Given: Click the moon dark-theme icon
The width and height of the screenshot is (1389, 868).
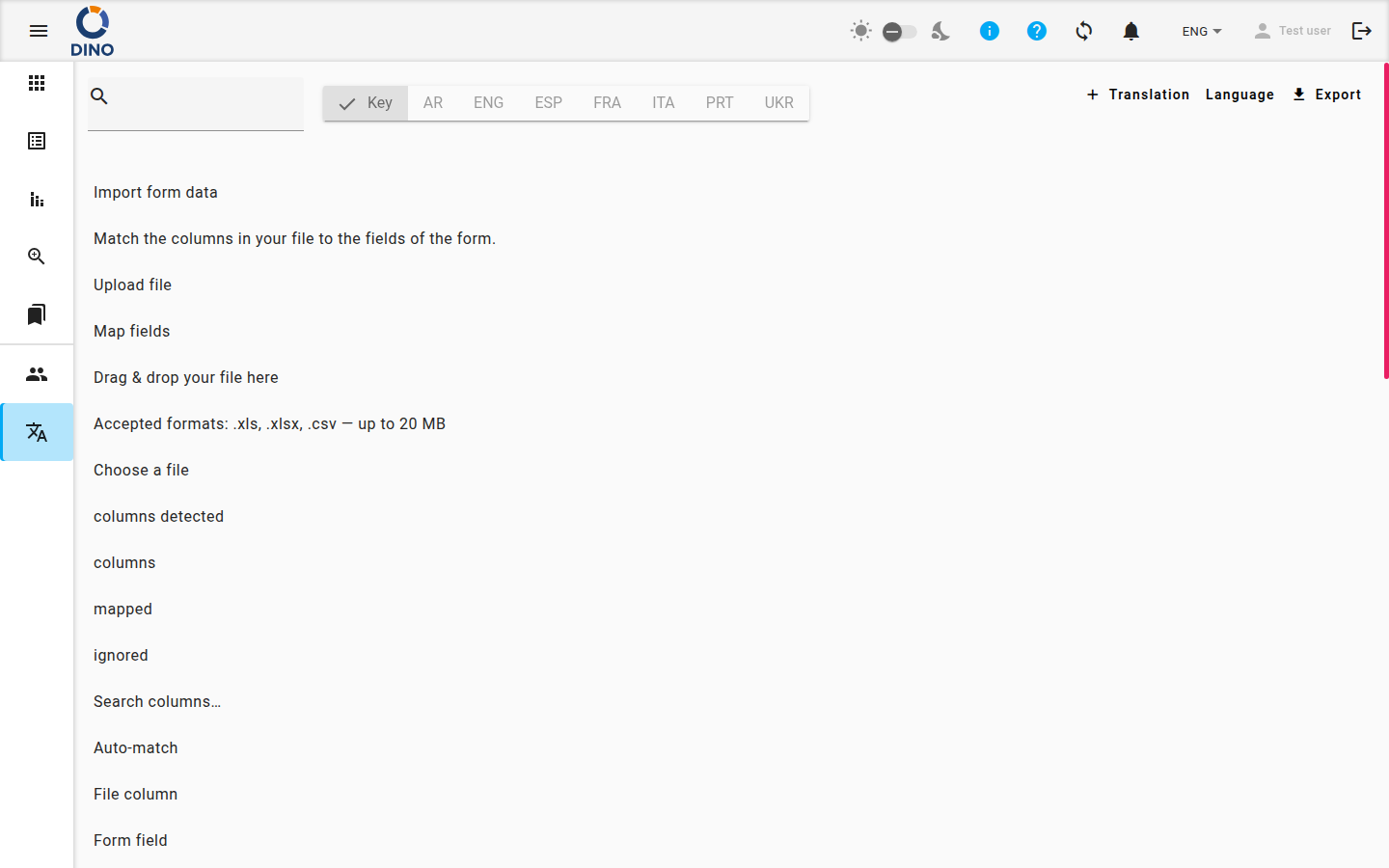Looking at the screenshot, I should 940,31.
